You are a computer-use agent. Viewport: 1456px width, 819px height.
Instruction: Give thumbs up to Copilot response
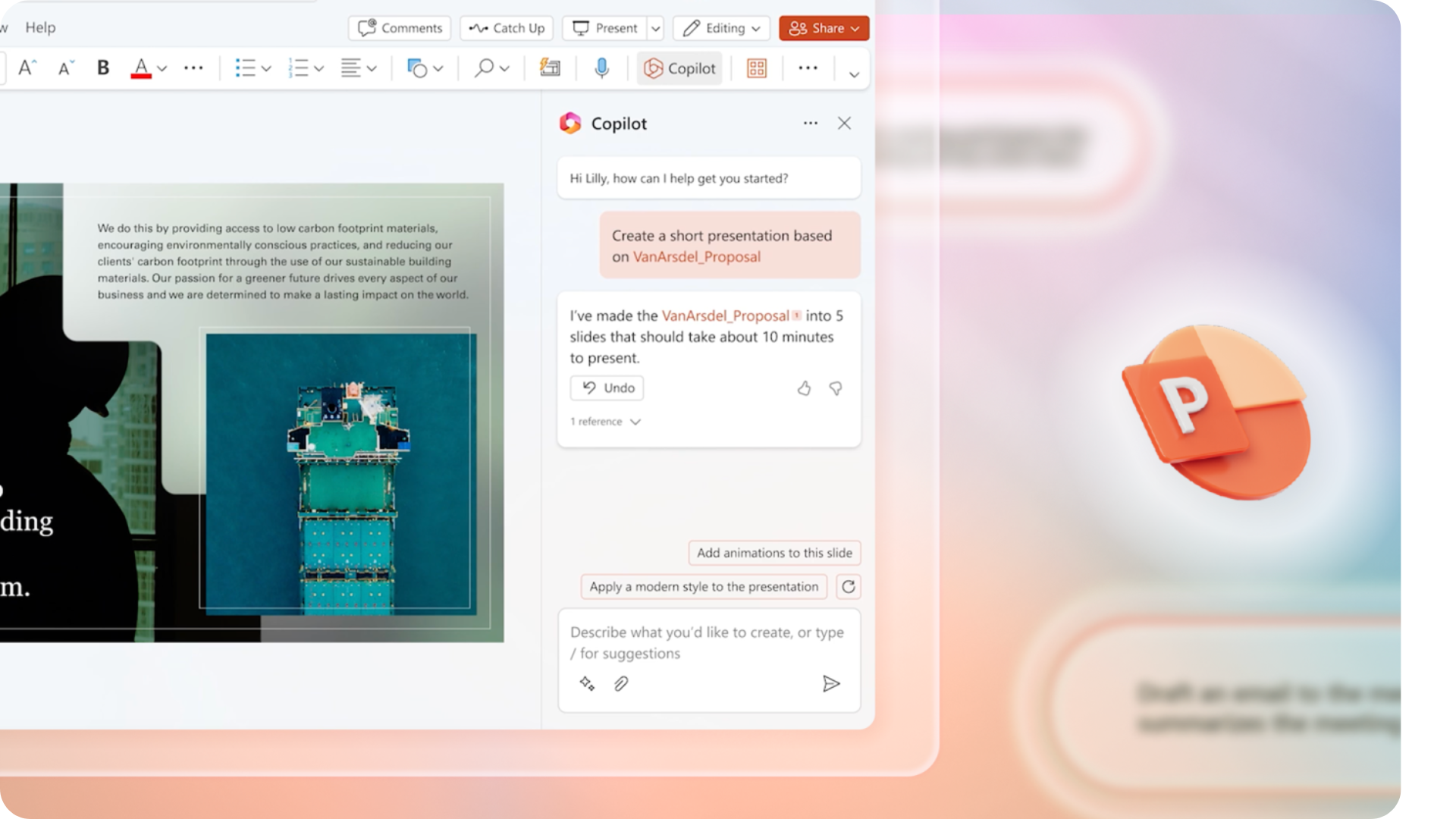click(x=804, y=388)
